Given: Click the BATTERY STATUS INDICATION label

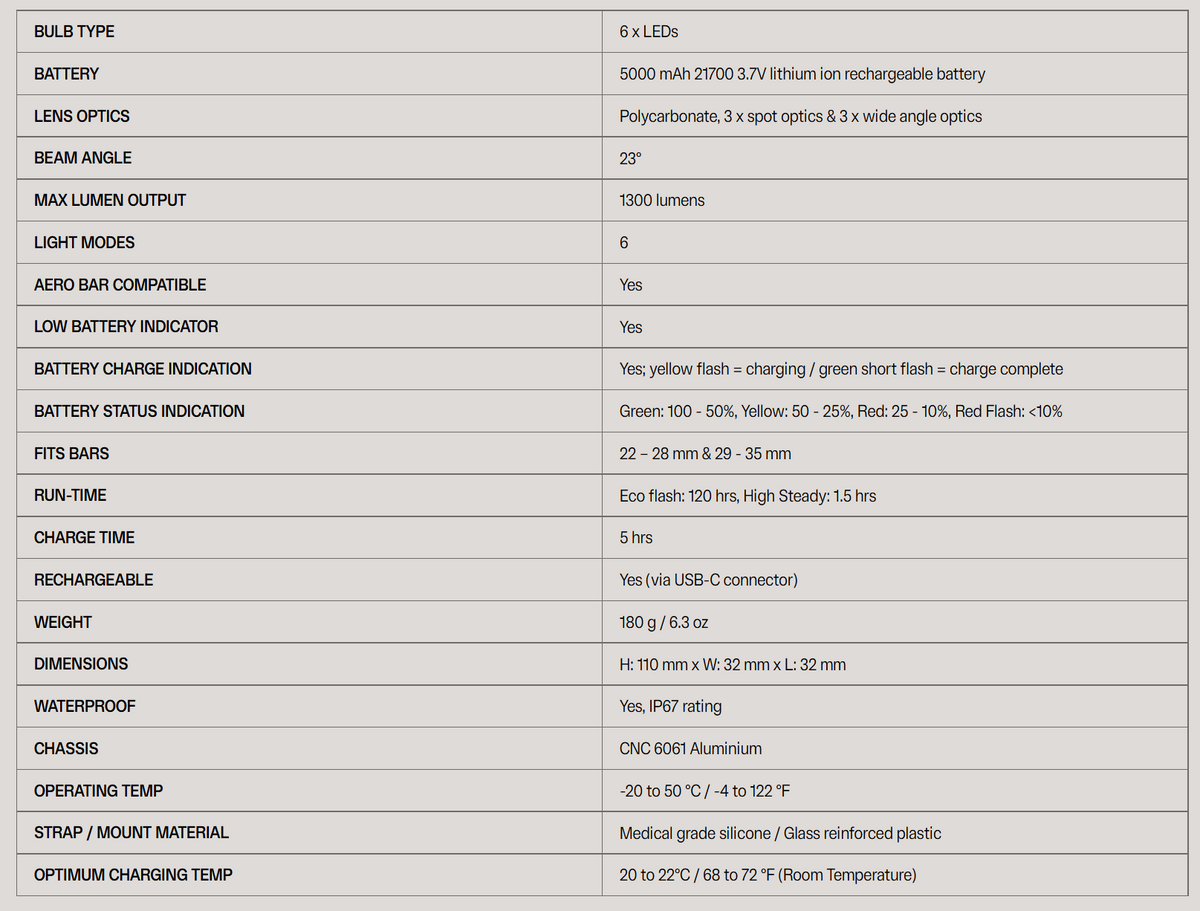Looking at the screenshot, I should (139, 411).
